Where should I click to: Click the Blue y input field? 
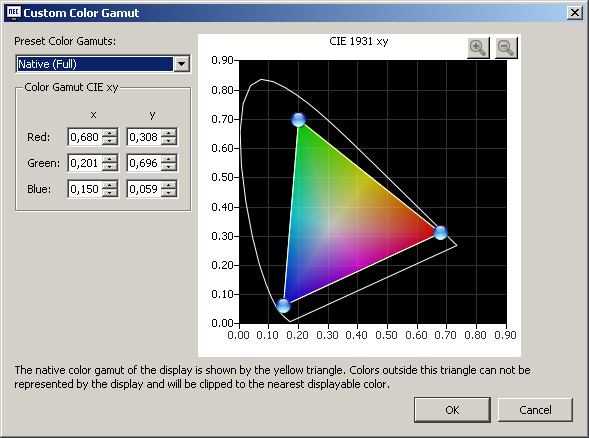click(x=144, y=189)
